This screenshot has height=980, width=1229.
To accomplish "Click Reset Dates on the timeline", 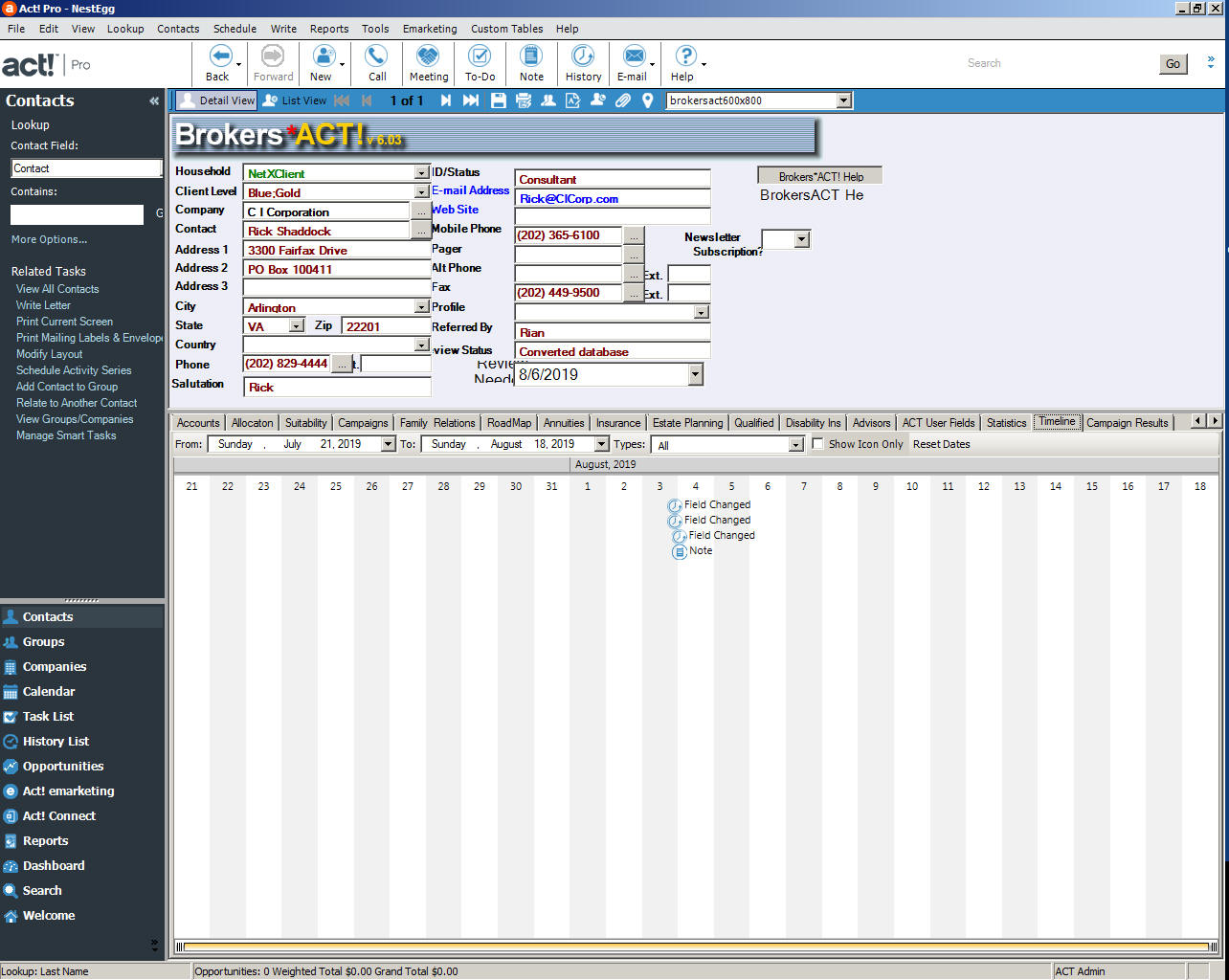I will pyautogui.click(x=941, y=445).
